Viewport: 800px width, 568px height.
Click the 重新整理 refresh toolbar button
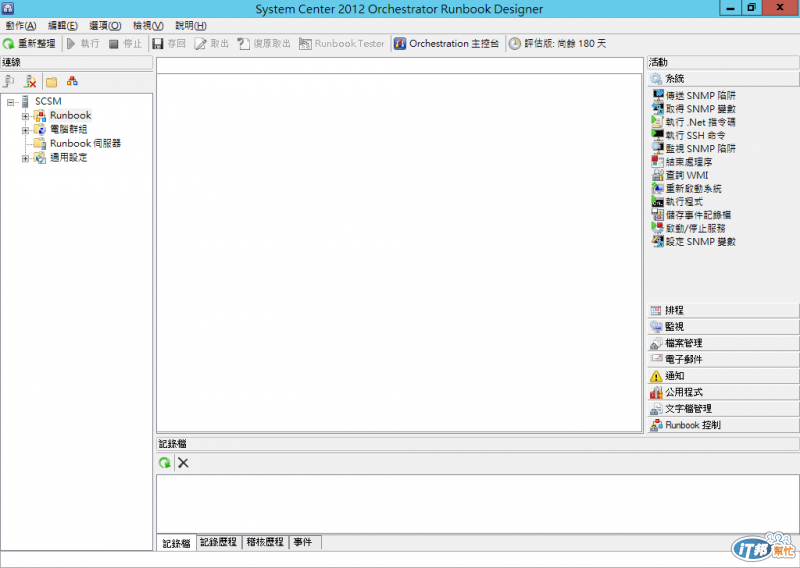pyautogui.click(x=29, y=44)
